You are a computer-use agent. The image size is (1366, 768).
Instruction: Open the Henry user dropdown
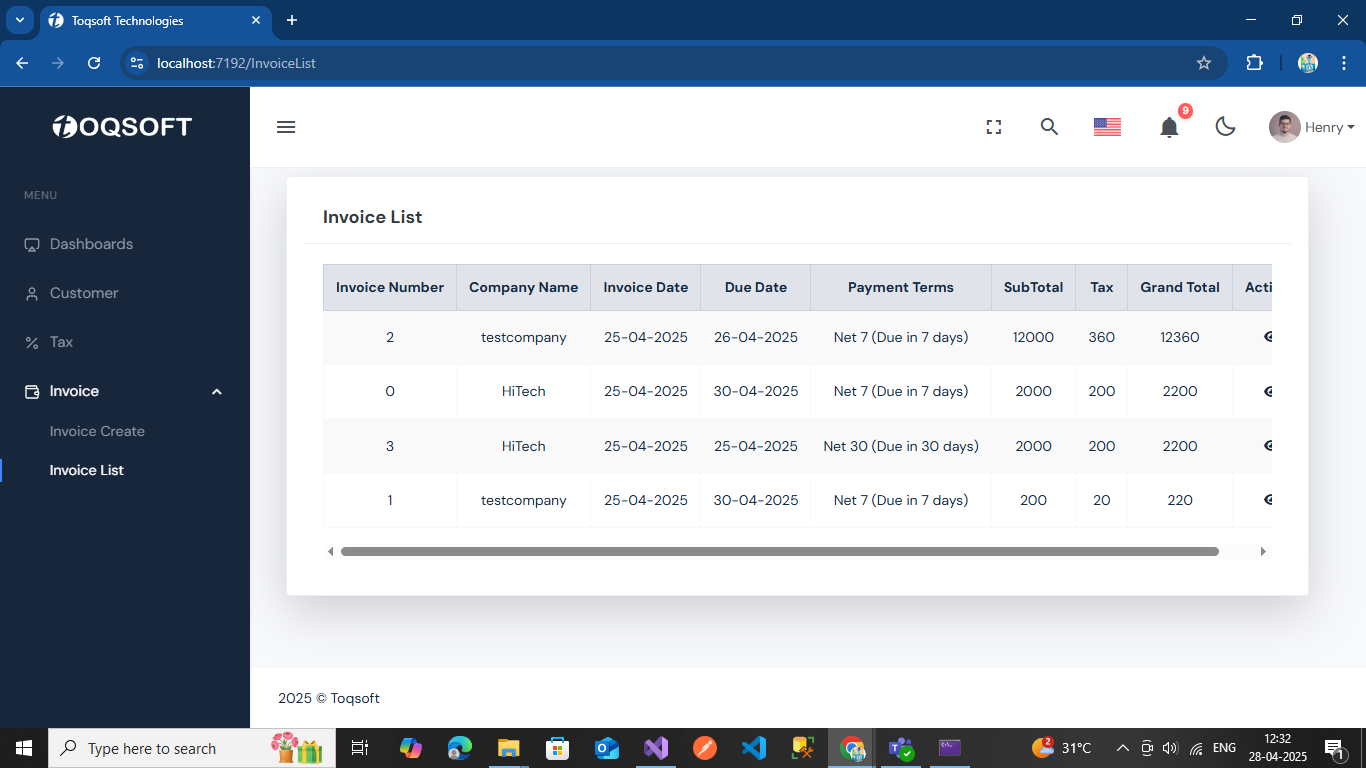[x=1312, y=127]
